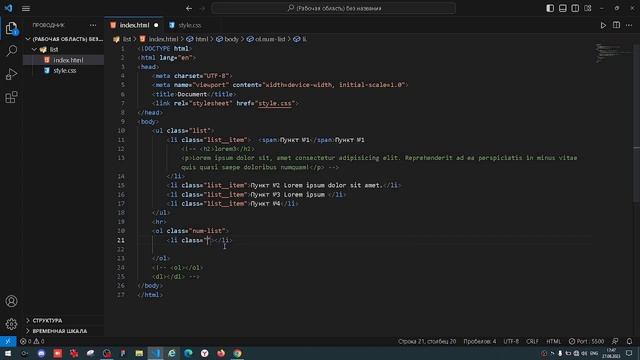This screenshot has width=640, height=360.
Task: Click the unsaved dot on index.html tab
Action: click(156, 25)
